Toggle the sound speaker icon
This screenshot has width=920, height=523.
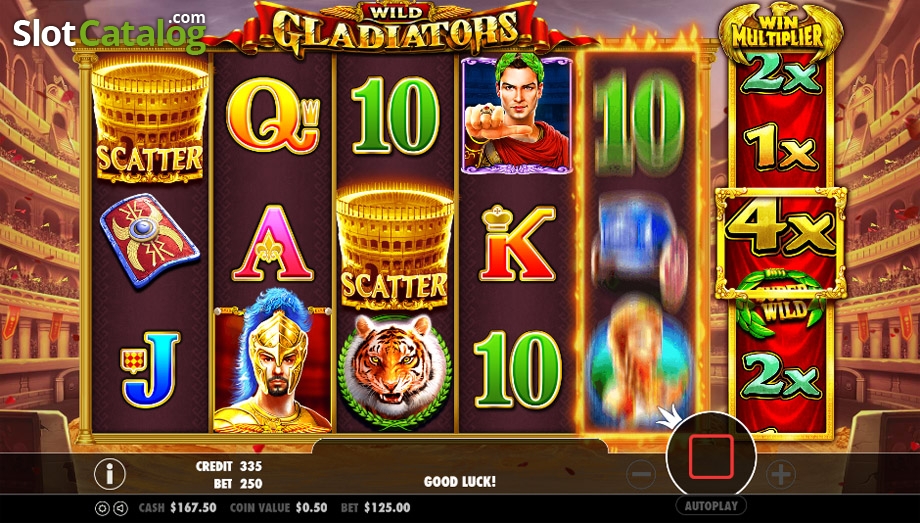tap(120, 508)
